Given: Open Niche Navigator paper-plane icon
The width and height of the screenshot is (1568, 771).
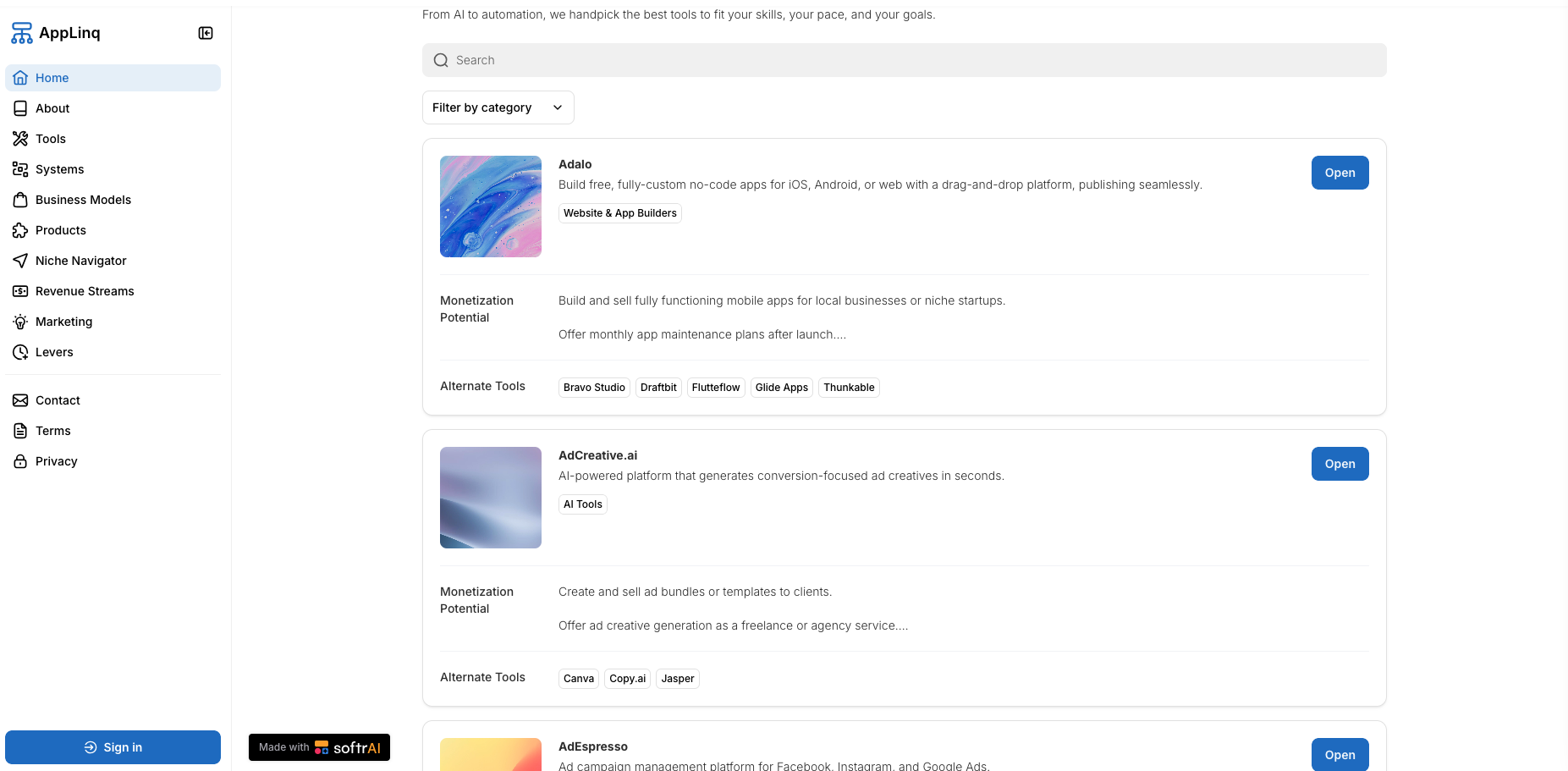Looking at the screenshot, I should (20, 261).
